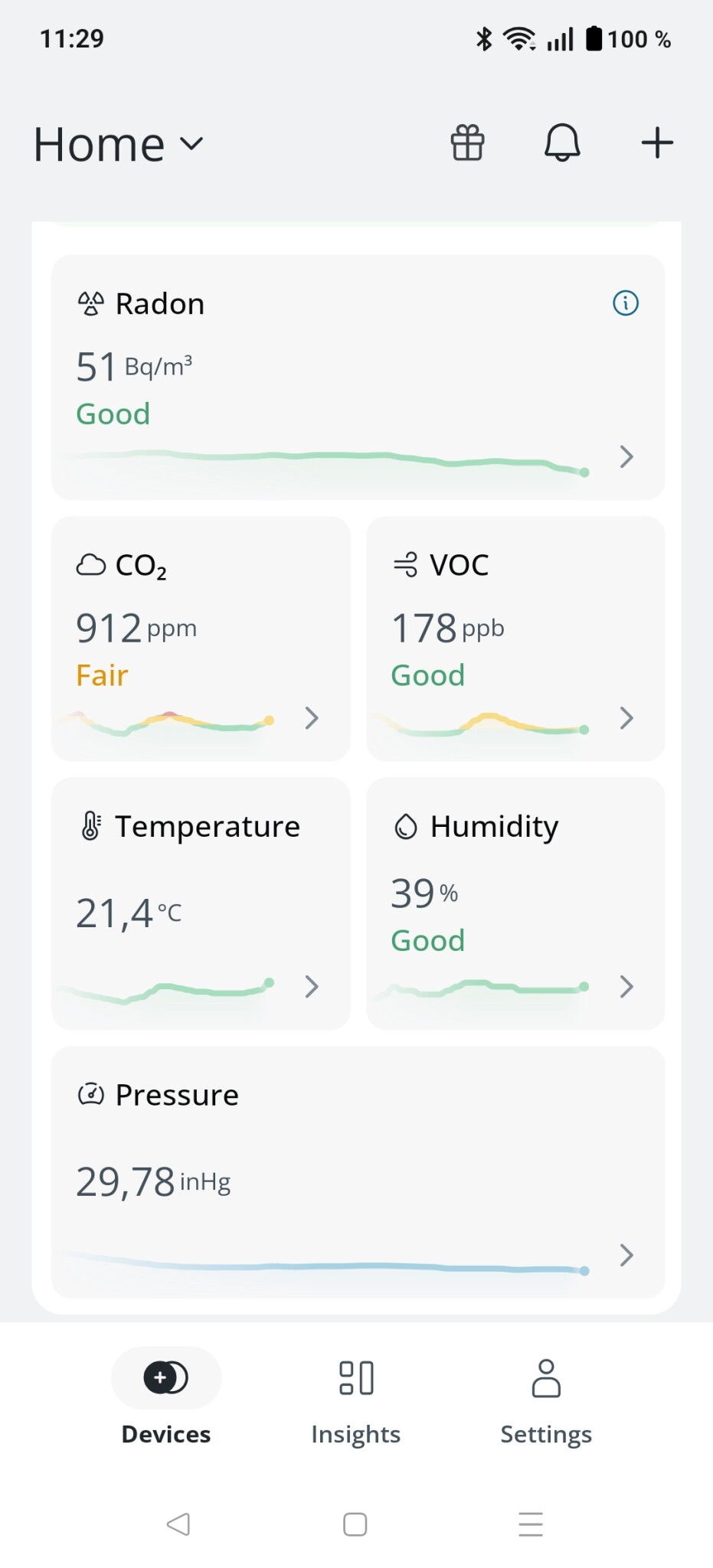Open the gift rewards icon
Image resolution: width=713 pixels, height=1568 pixels.
click(x=467, y=142)
